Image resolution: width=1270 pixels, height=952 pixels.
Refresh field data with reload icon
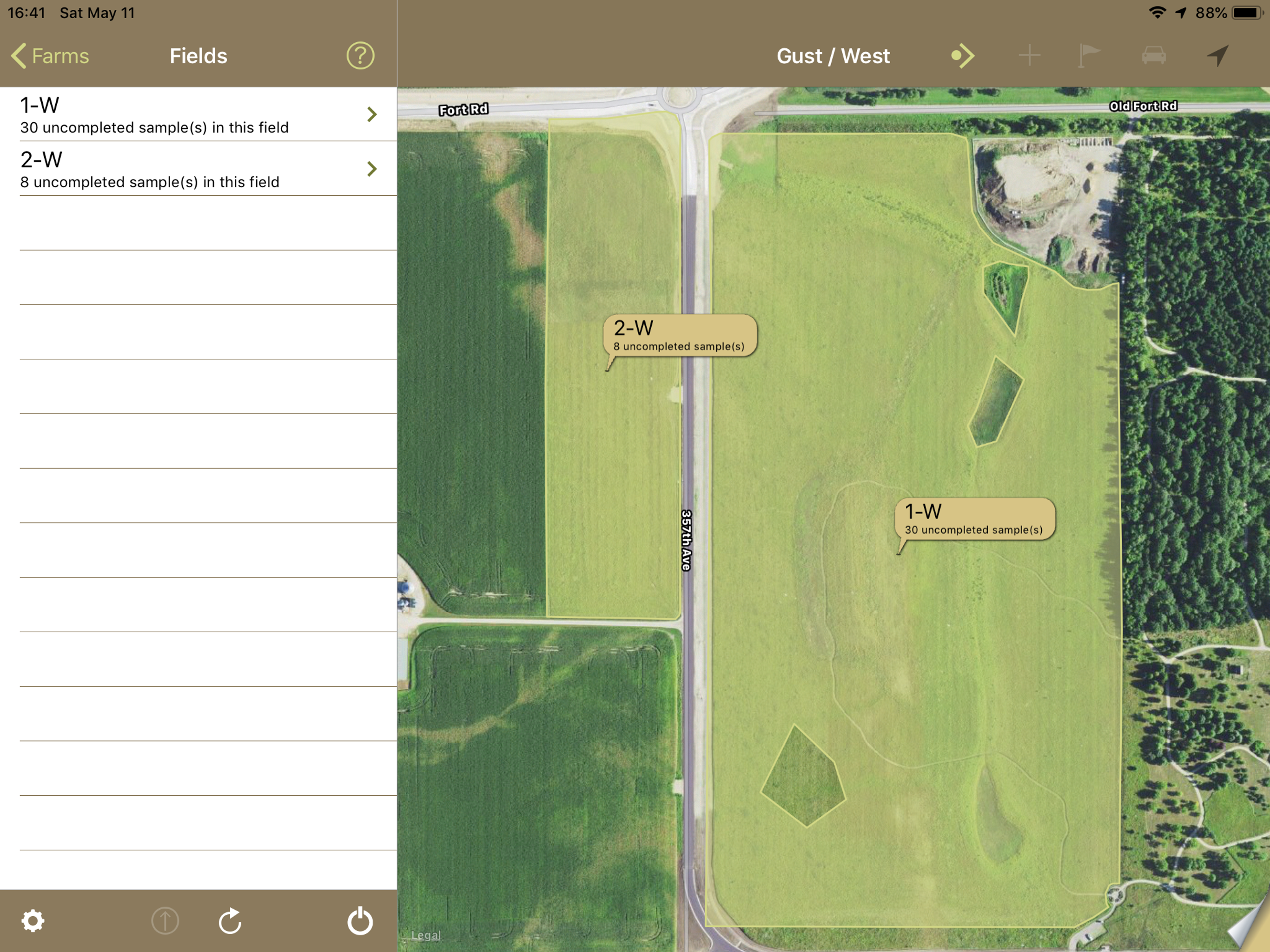230,920
